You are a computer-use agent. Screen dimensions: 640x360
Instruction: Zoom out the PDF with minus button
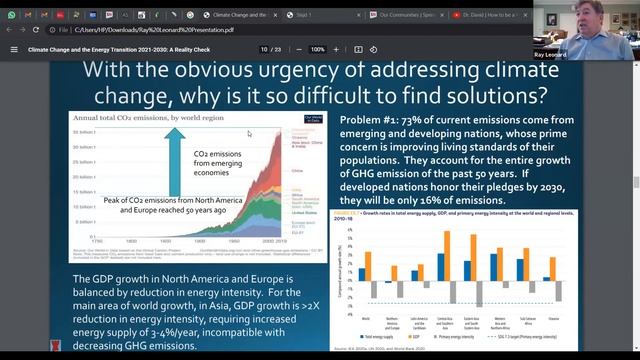pos(299,49)
